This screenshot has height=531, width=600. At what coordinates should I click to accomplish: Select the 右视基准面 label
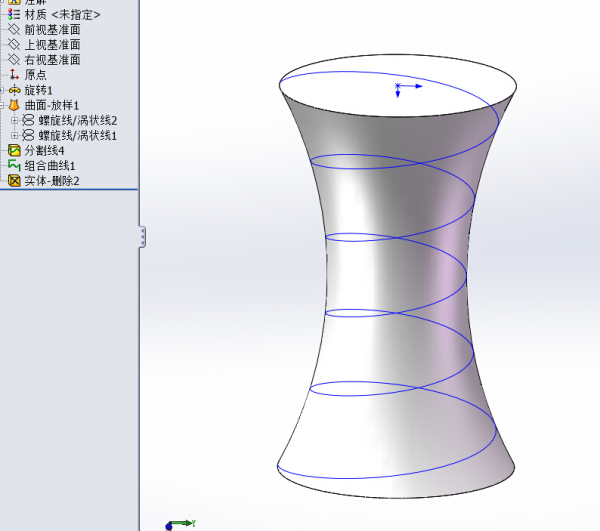52,59
